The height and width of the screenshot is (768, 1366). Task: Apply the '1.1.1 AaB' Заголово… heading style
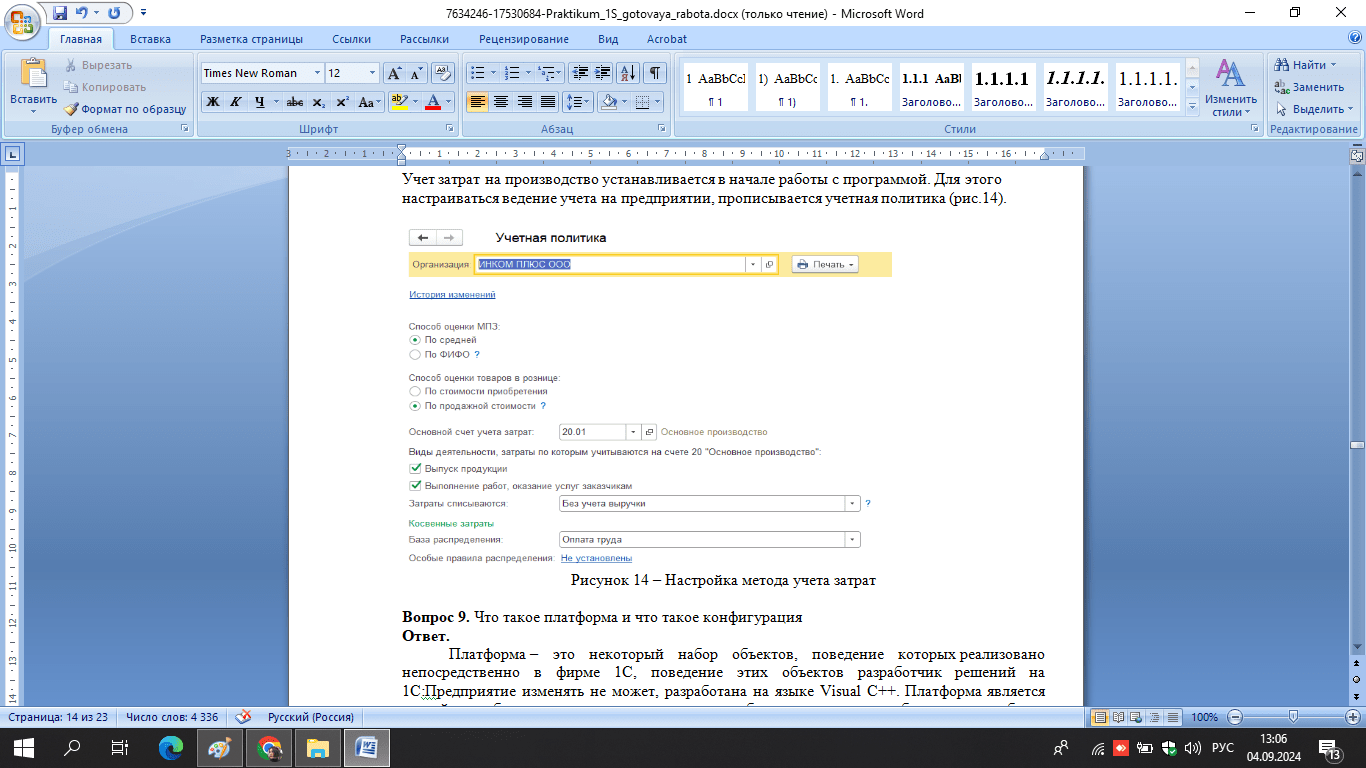point(931,87)
